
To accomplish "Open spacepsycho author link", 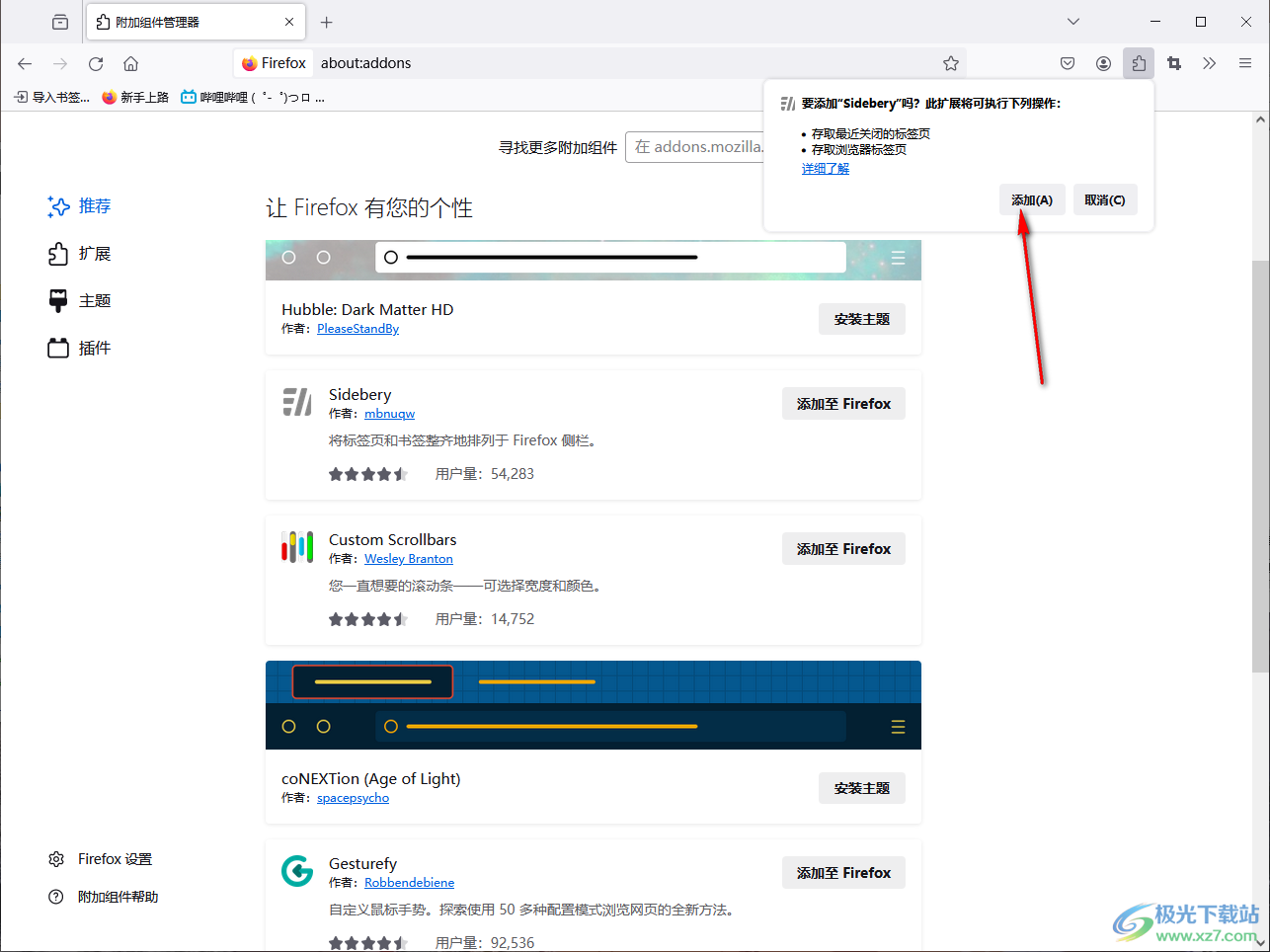I will point(353,798).
